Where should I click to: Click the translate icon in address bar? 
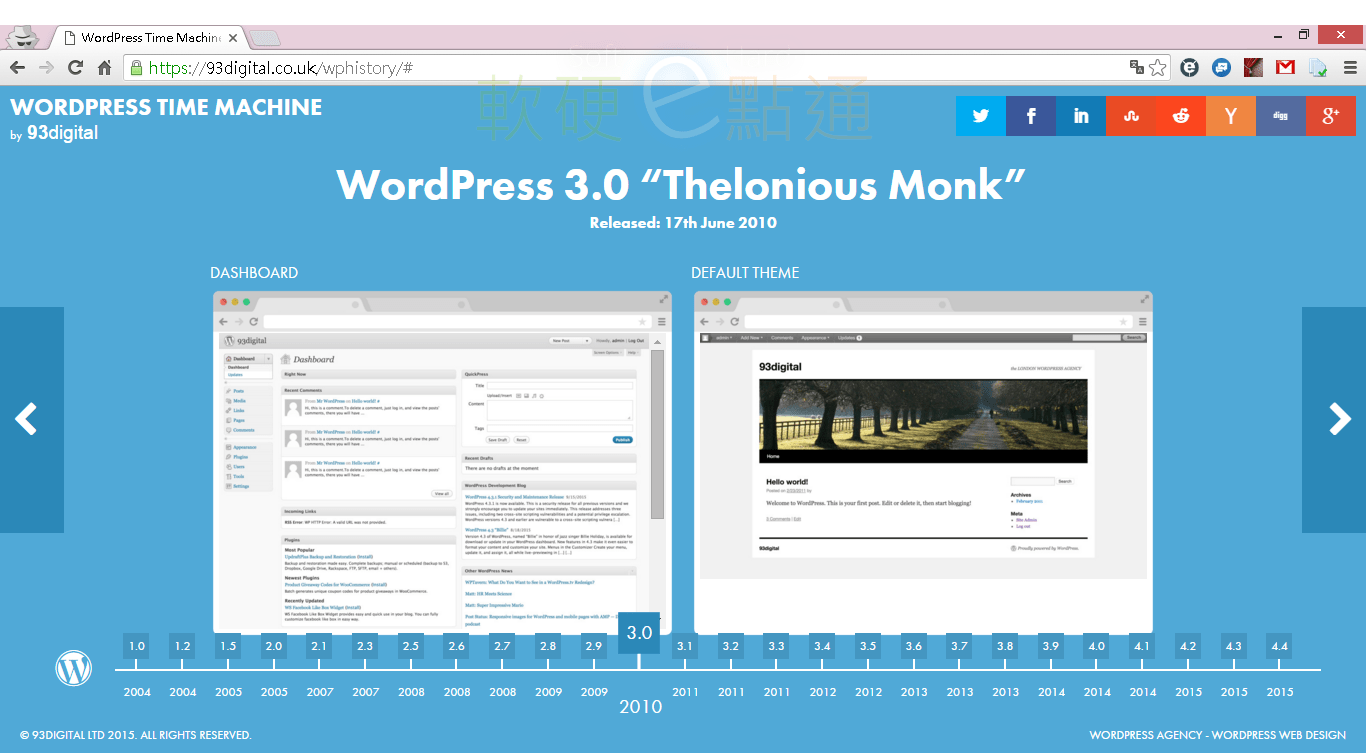tap(1137, 68)
